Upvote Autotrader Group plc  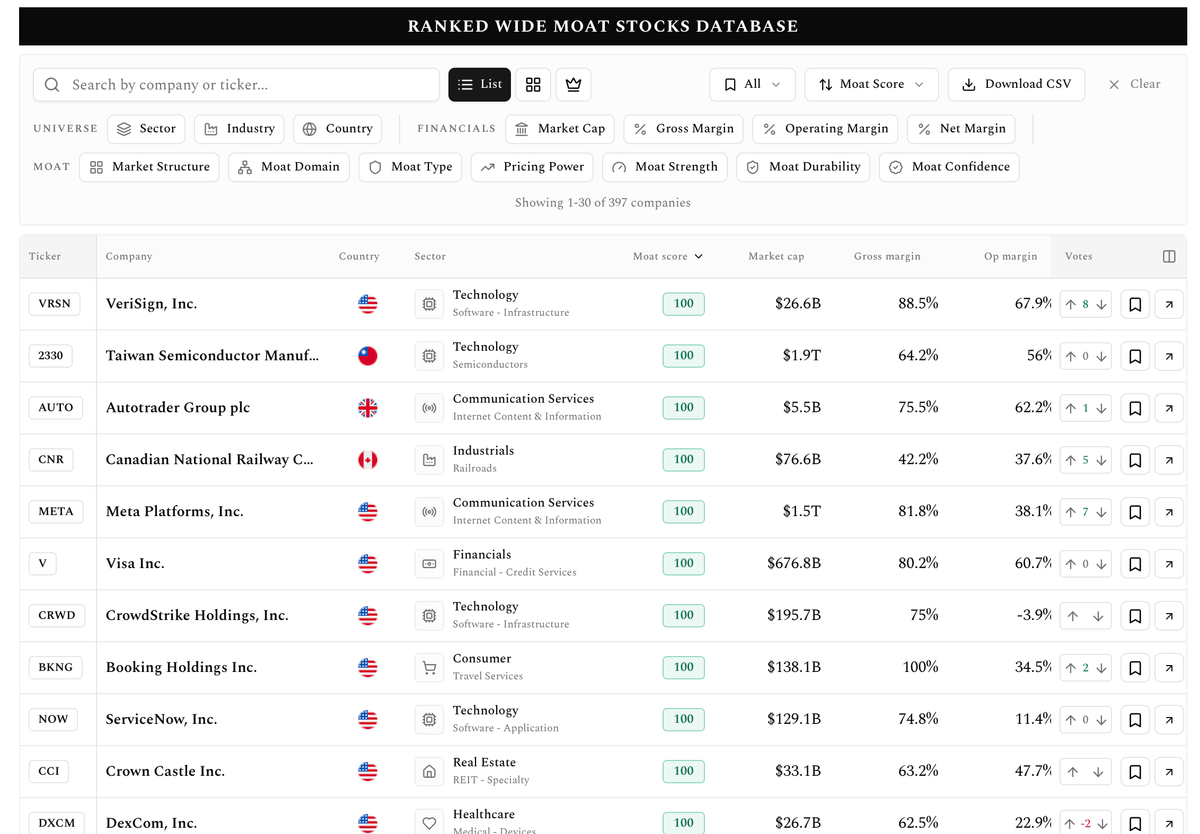click(1071, 408)
